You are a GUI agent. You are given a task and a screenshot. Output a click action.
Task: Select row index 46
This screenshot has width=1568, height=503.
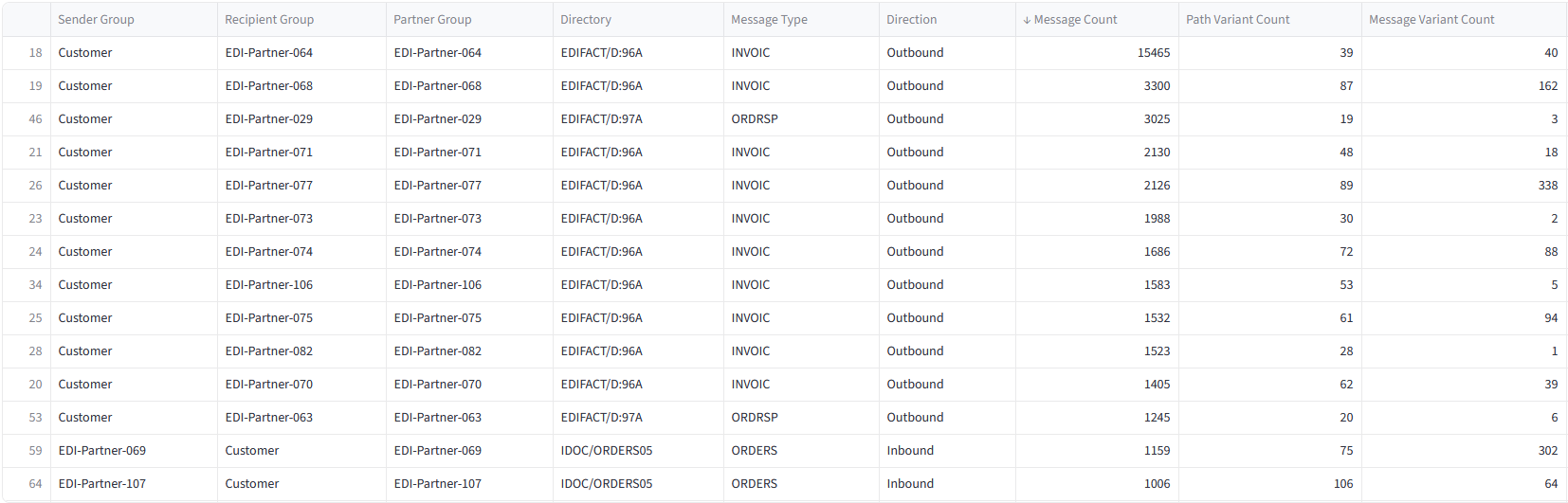click(x=35, y=119)
